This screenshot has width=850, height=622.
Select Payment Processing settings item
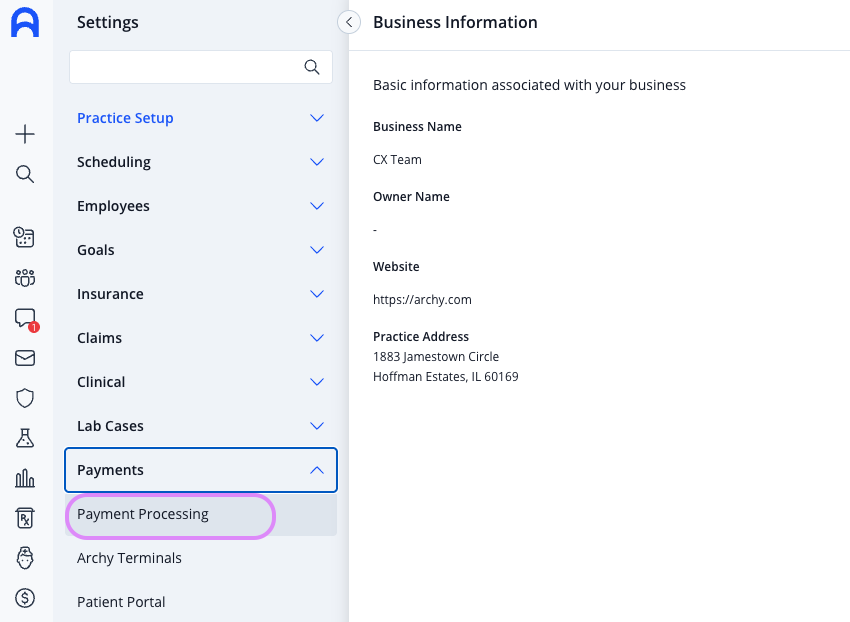point(201,514)
